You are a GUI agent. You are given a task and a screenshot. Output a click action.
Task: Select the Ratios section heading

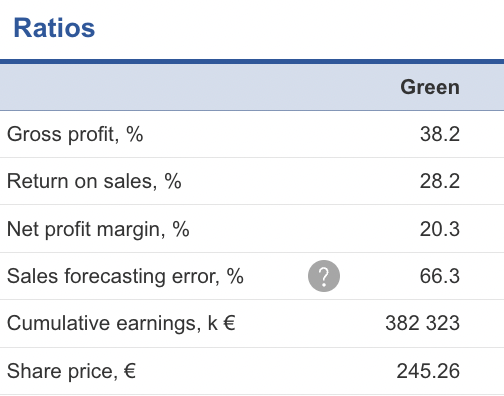coord(54,28)
